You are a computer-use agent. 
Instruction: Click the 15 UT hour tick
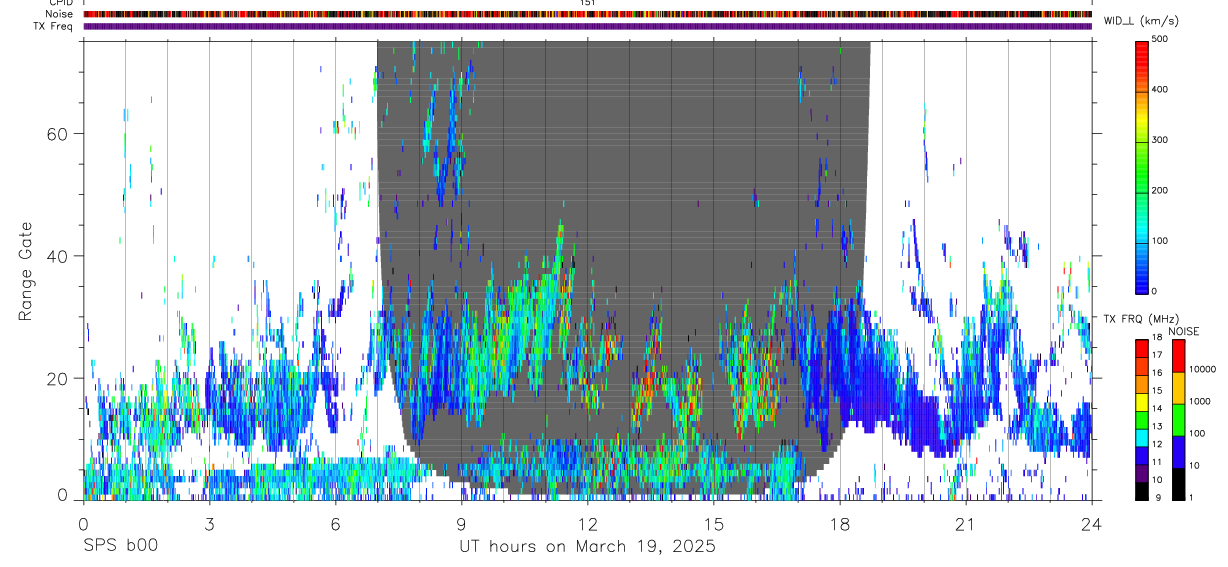(x=713, y=524)
